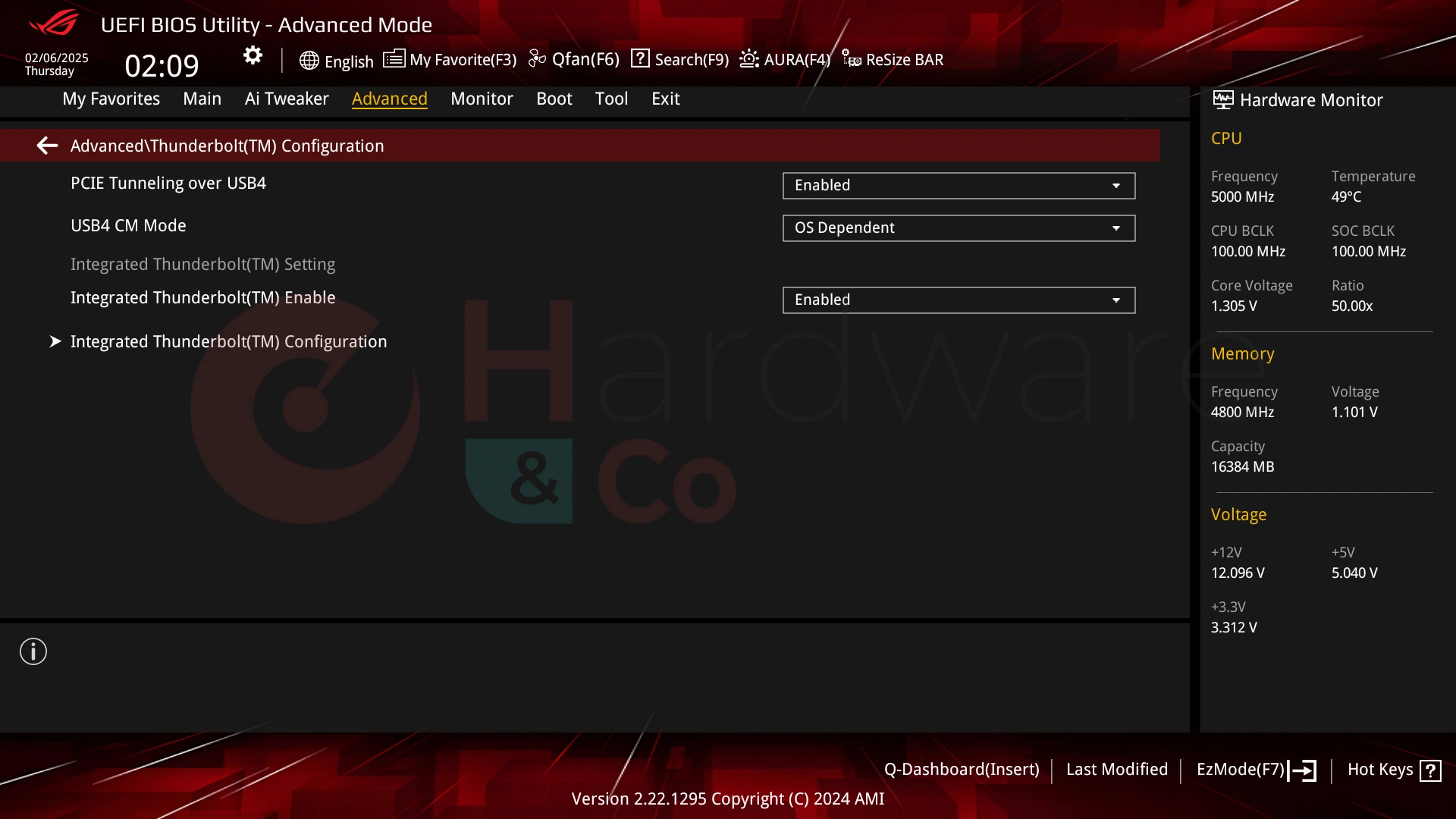
Task: Open Integrated Thunderbolt(TM) Configuration submenu
Action: [x=228, y=341]
